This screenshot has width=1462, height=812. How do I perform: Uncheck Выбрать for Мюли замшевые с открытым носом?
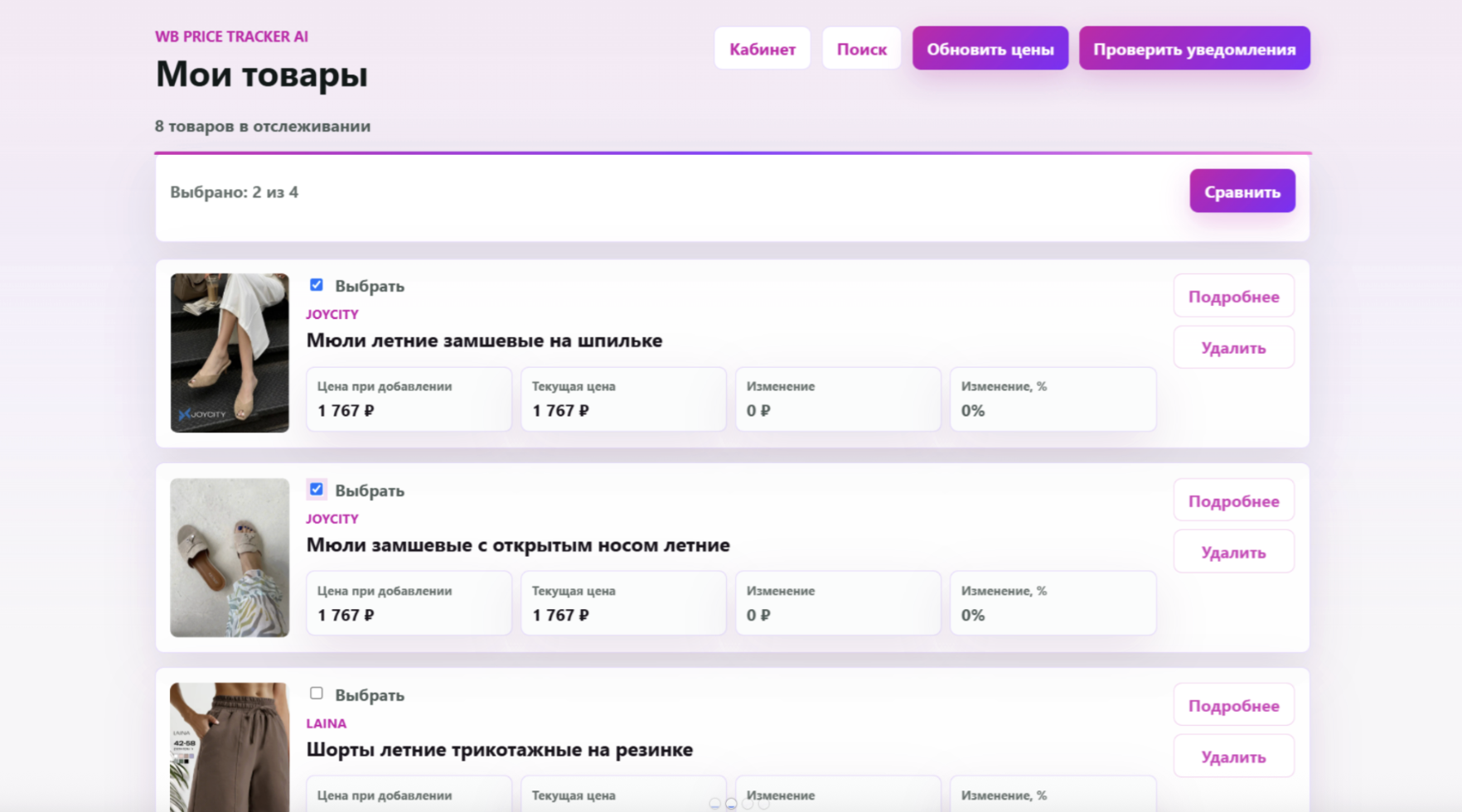click(x=317, y=490)
